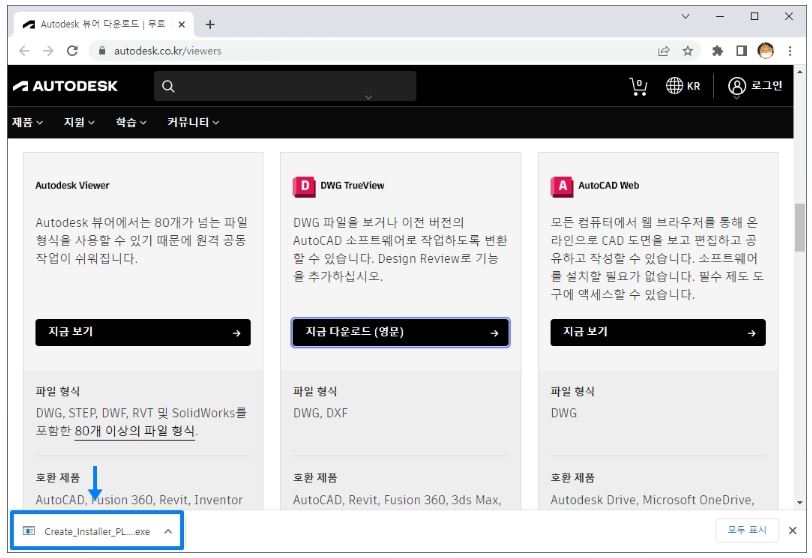Image resolution: width=812 pixels, height=558 pixels.
Task: Share this page via share icon
Action: coord(663,51)
